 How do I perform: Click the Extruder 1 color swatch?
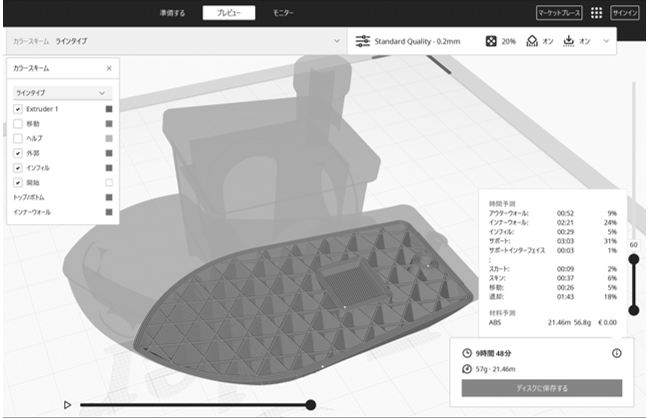pos(109,109)
